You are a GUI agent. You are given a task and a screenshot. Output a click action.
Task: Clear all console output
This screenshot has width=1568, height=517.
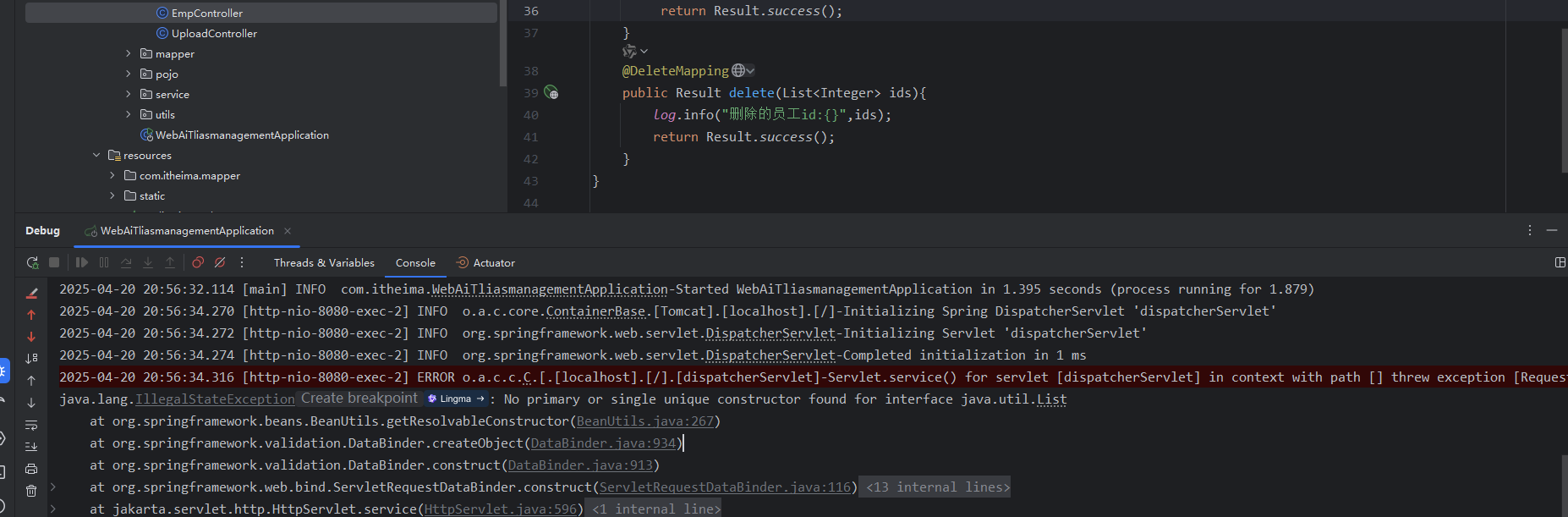click(31, 491)
